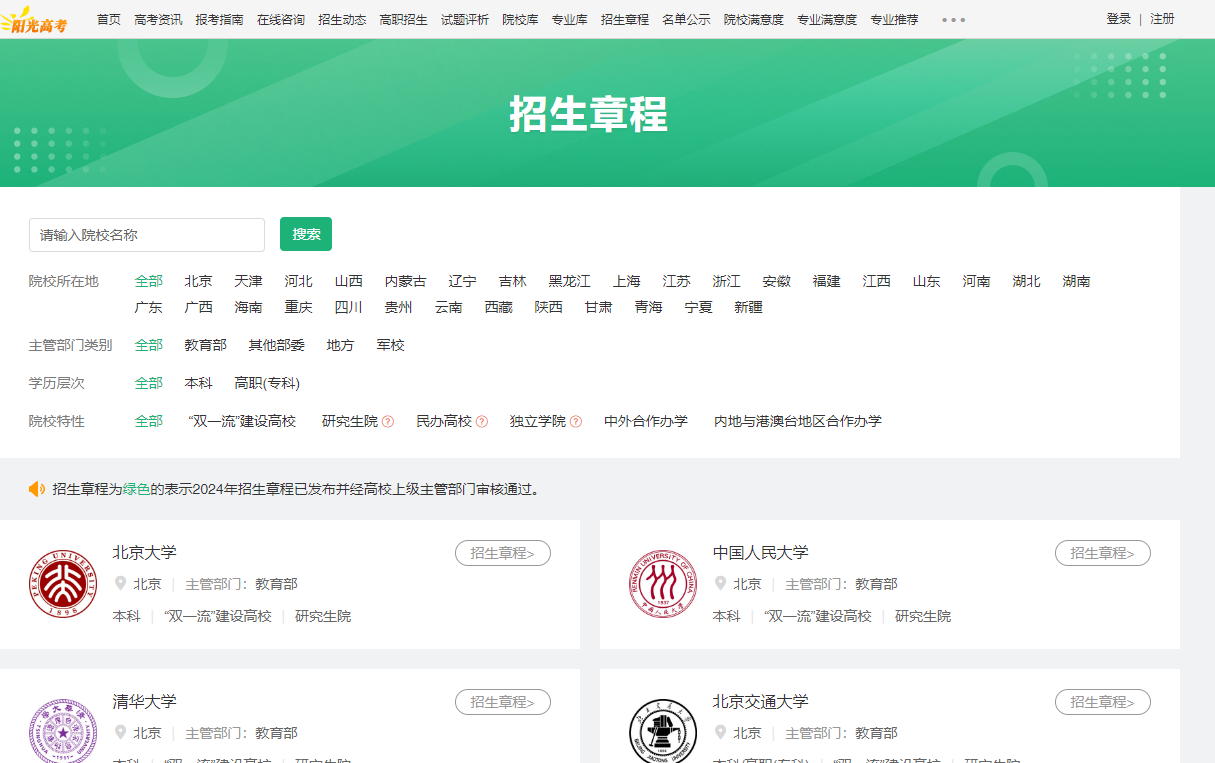Click location pin icon in 北京交通大学 card
Viewport: 1215px width, 763px height.
[x=721, y=732]
